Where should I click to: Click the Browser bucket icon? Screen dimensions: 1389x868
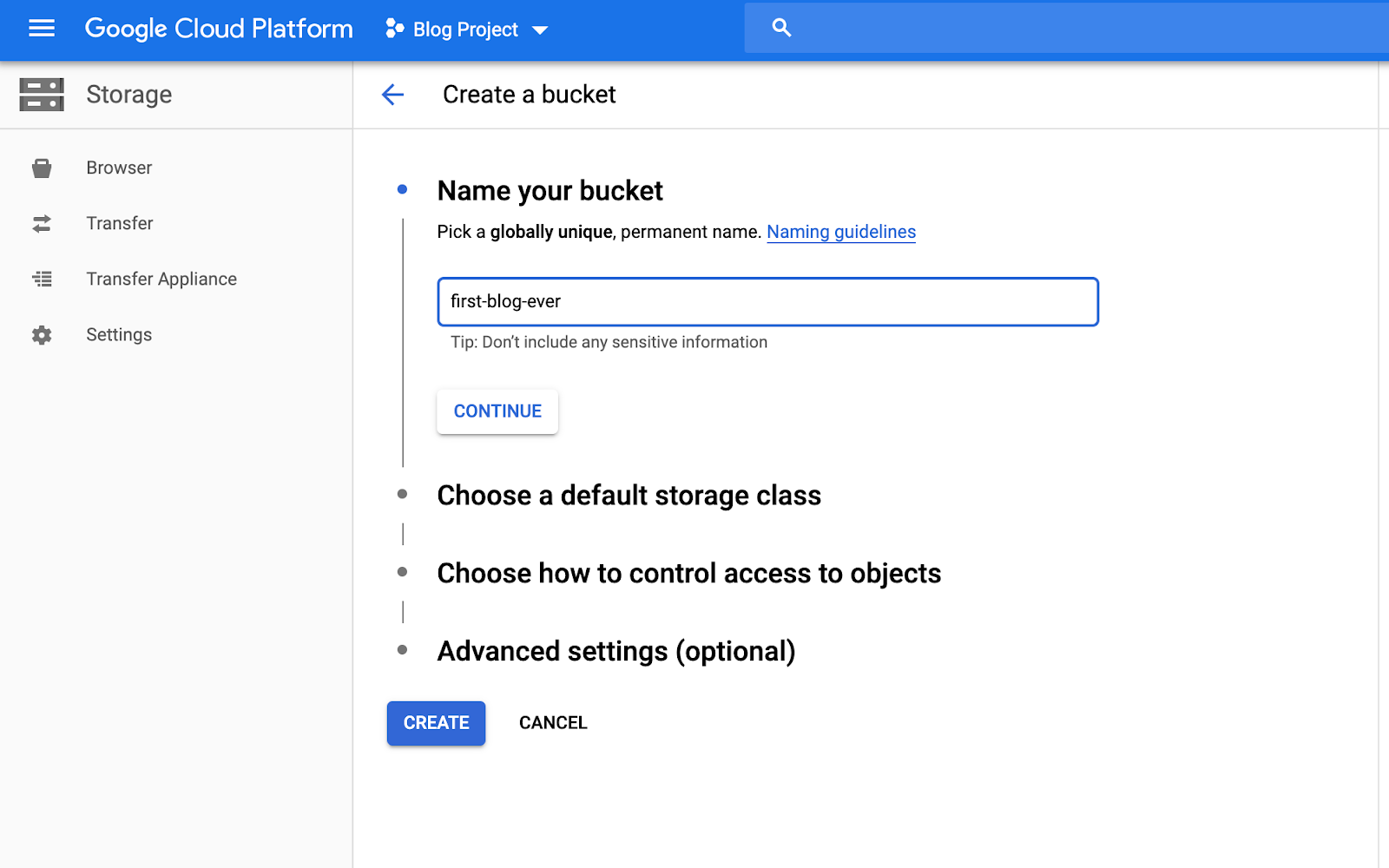tap(42, 168)
